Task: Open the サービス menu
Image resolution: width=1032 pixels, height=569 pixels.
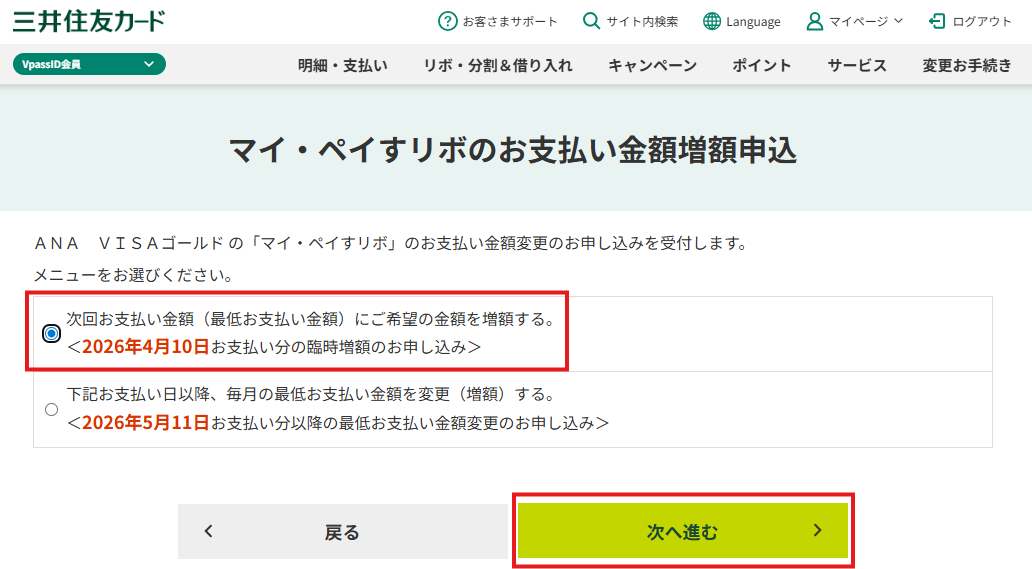Action: click(x=857, y=65)
